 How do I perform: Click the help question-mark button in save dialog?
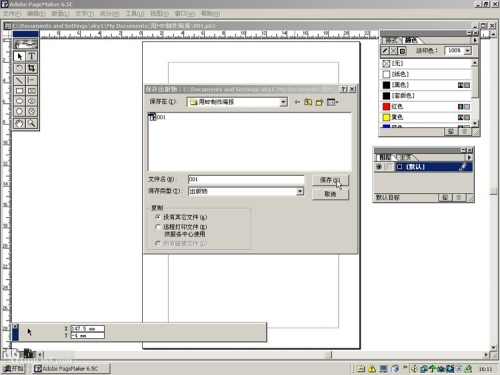click(343, 89)
